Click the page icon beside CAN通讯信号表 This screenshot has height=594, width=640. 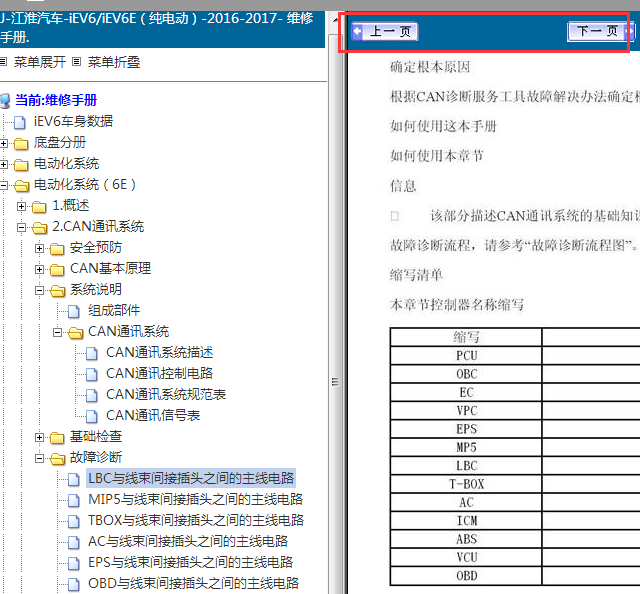point(91,416)
